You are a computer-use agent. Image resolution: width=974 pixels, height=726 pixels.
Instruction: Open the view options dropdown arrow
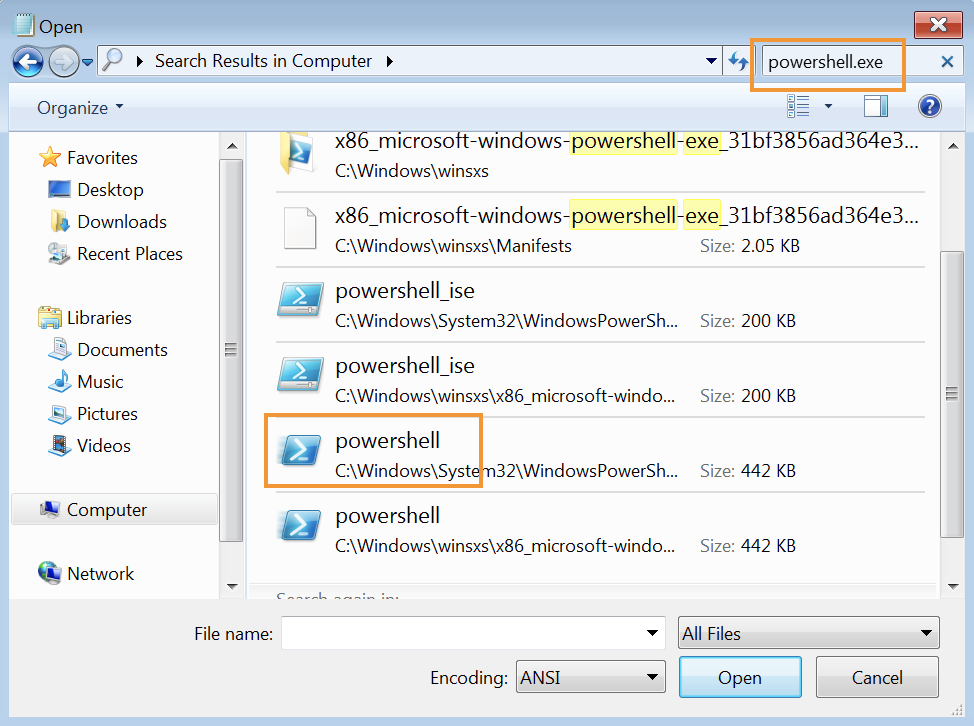(828, 106)
